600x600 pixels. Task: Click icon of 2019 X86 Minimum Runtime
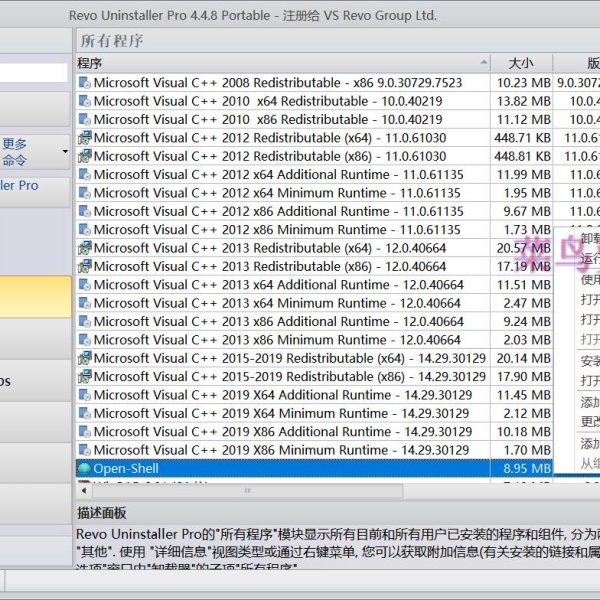click(85, 450)
